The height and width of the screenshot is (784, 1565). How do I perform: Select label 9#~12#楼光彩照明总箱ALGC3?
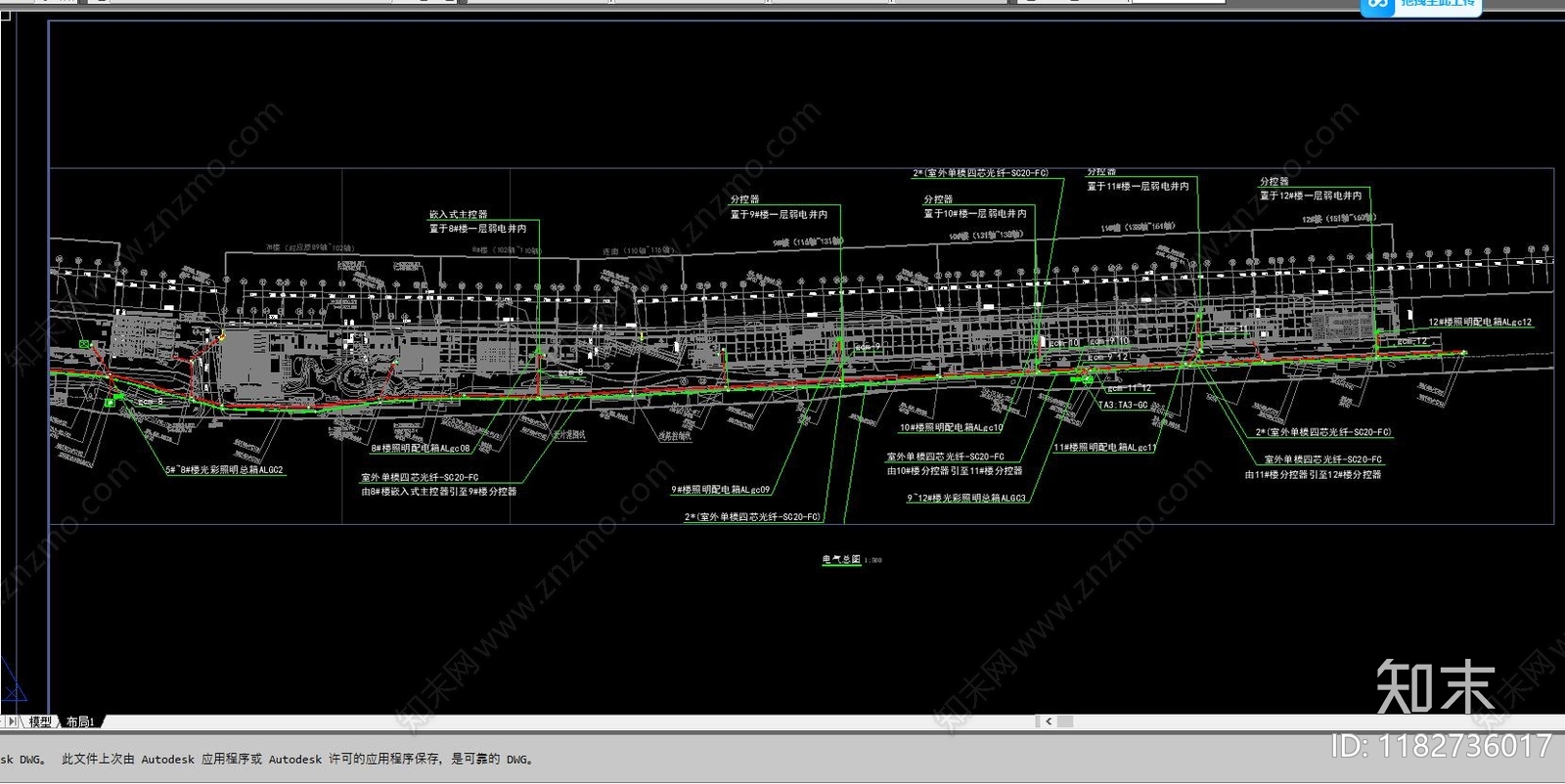966,498
